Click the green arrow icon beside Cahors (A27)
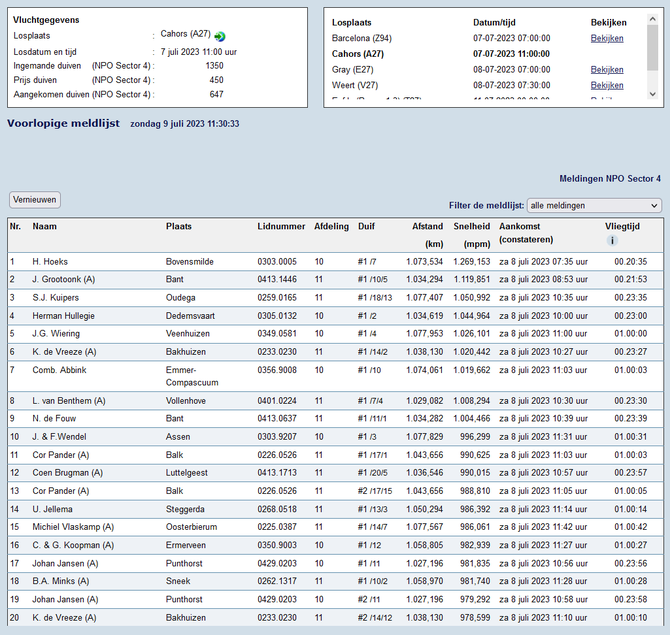This screenshot has width=670, height=635. coord(220,37)
